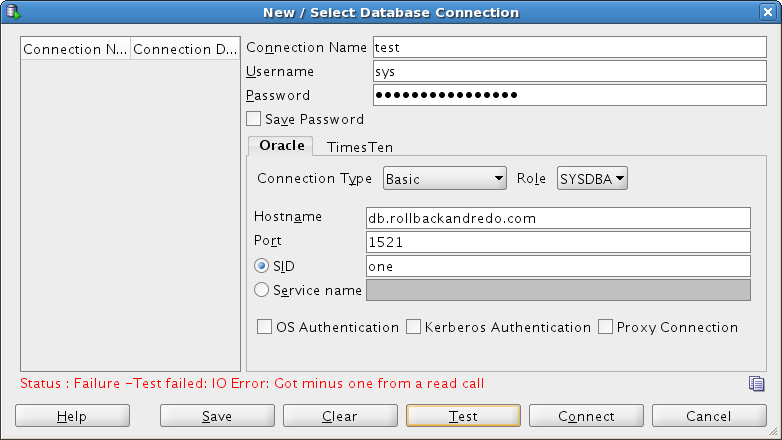Click into the Hostname input field
The image size is (782, 440).
(x=558, y=218)
